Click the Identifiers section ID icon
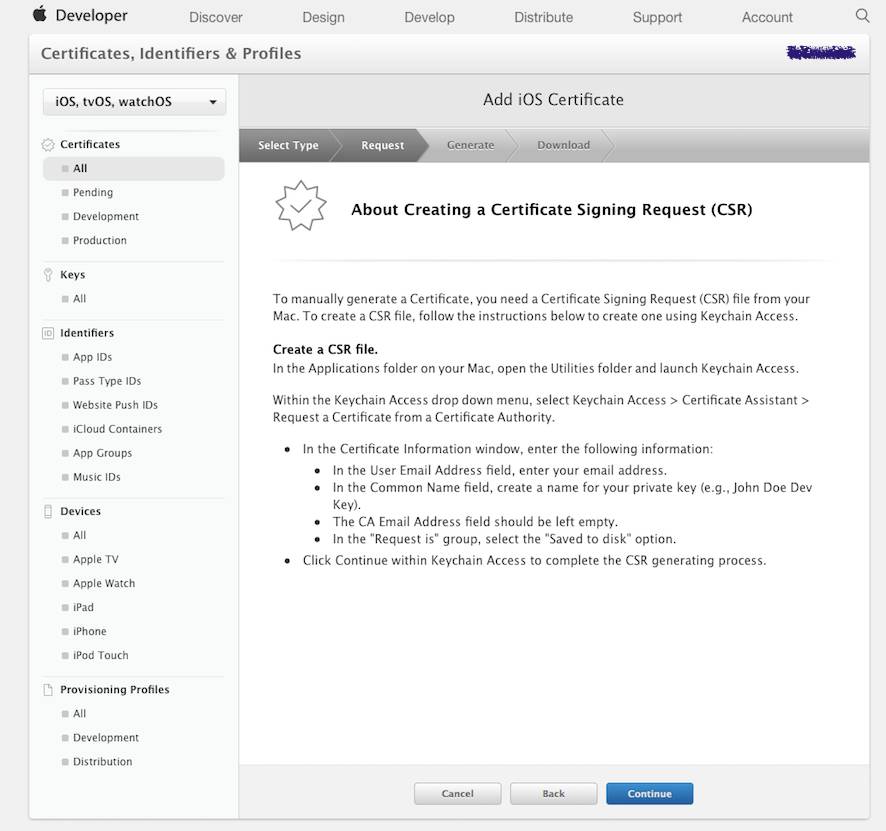This screenshot has width=886, height=831. (x=48, y=333)
